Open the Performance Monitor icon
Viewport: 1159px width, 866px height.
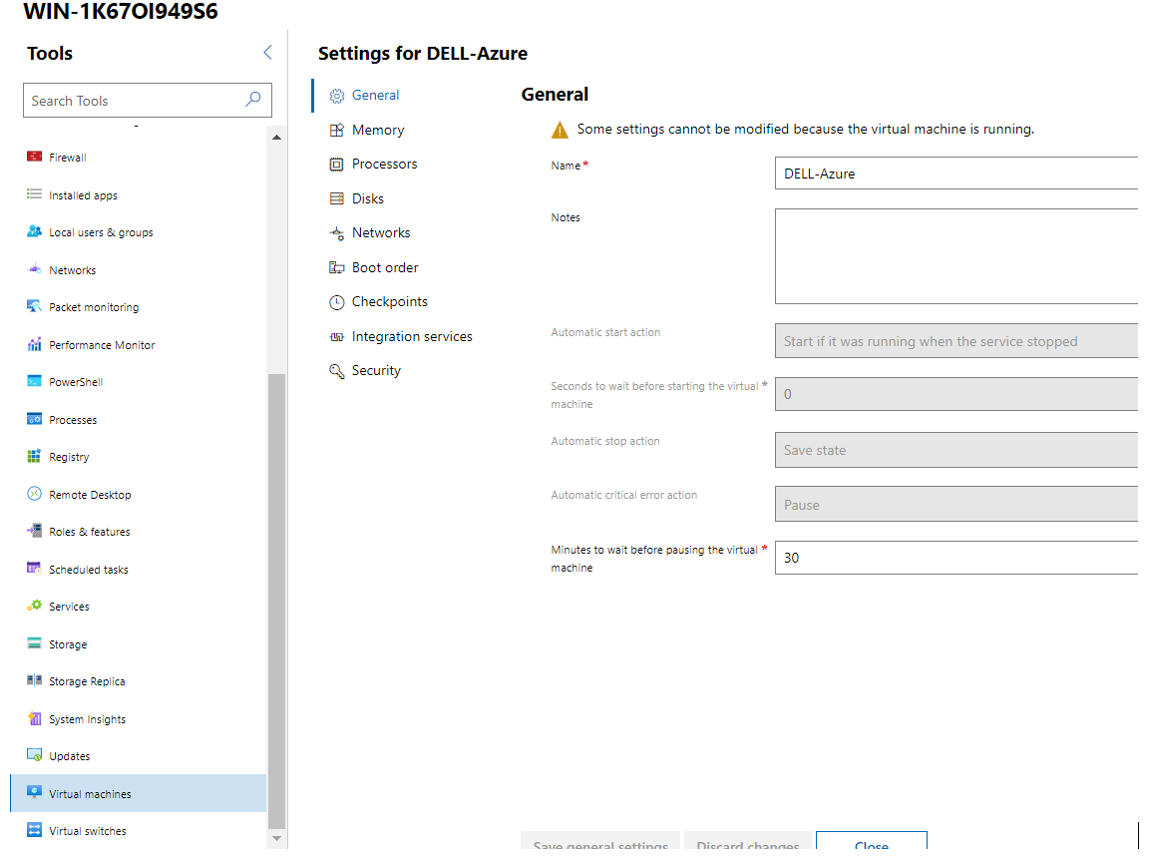(34, 344)
